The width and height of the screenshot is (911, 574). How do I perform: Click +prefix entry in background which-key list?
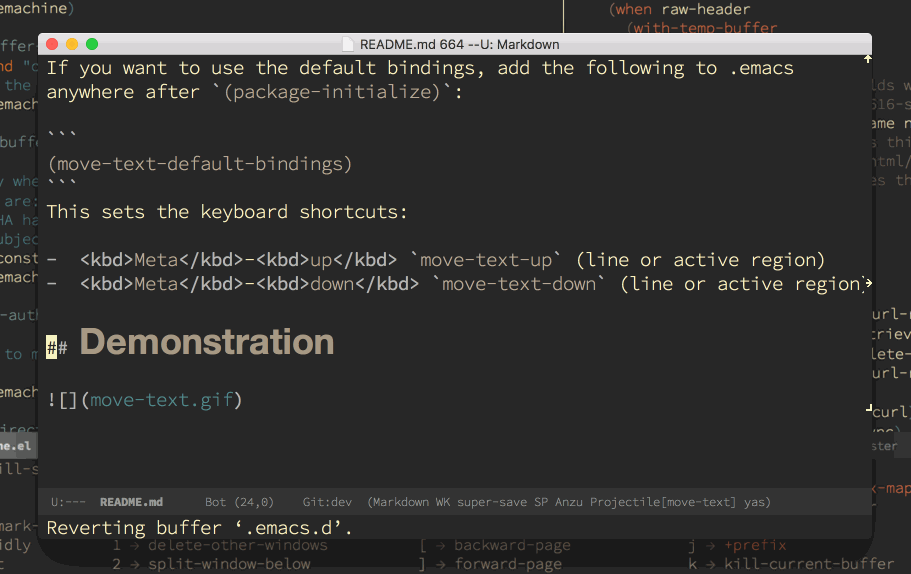[755, 545]
